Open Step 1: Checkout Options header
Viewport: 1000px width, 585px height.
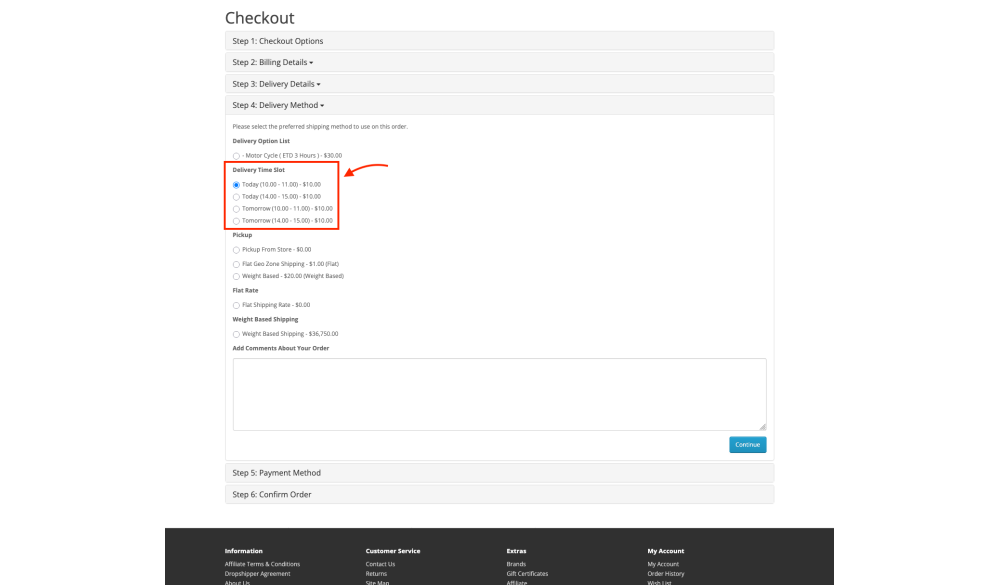point(278,41)
